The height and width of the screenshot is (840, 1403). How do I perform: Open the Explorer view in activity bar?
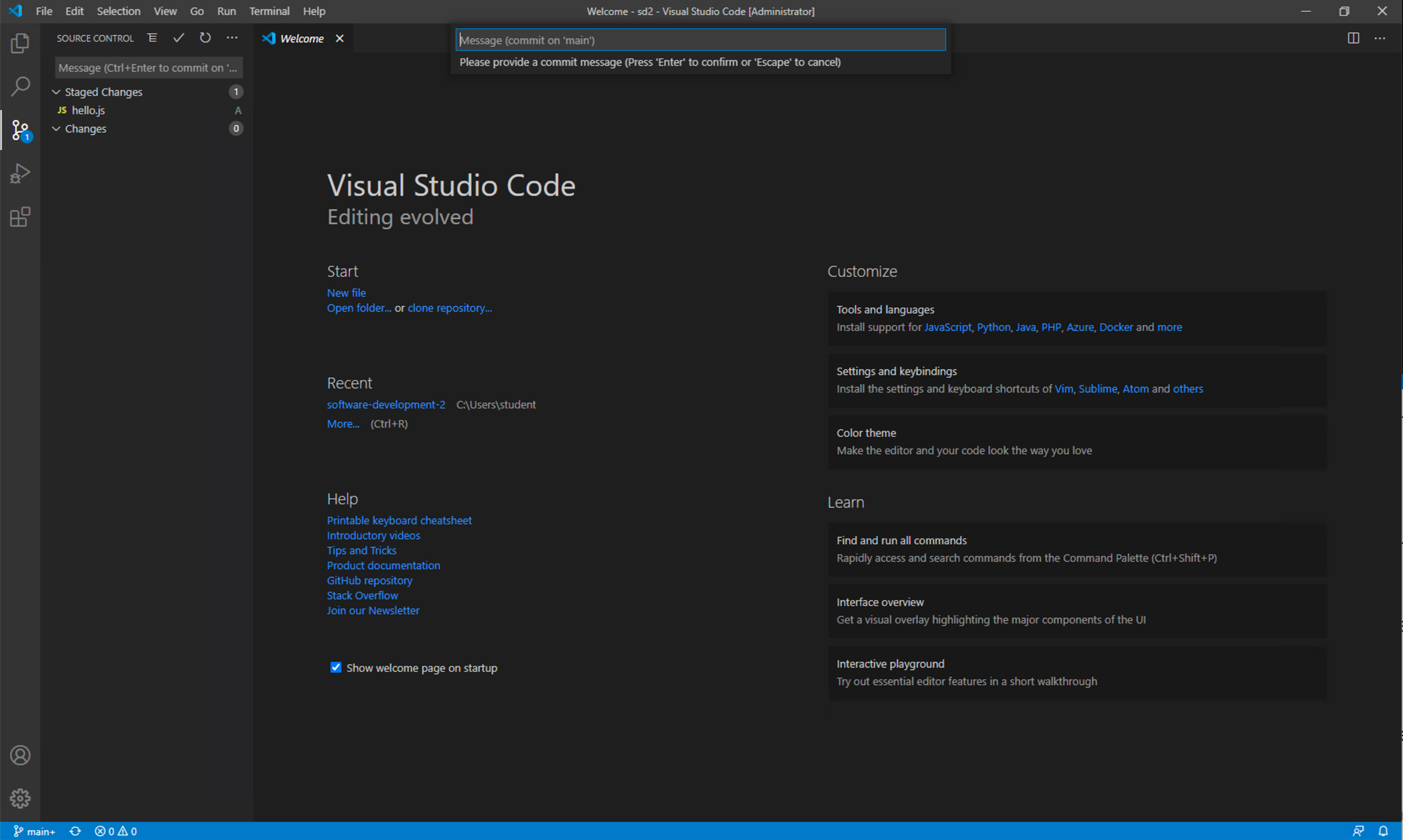click(x=20, y=43)
